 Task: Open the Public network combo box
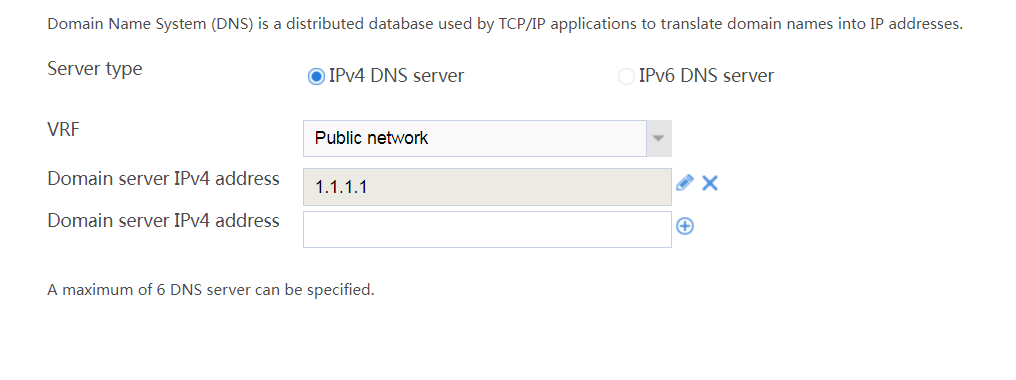(x=487, y=138)
